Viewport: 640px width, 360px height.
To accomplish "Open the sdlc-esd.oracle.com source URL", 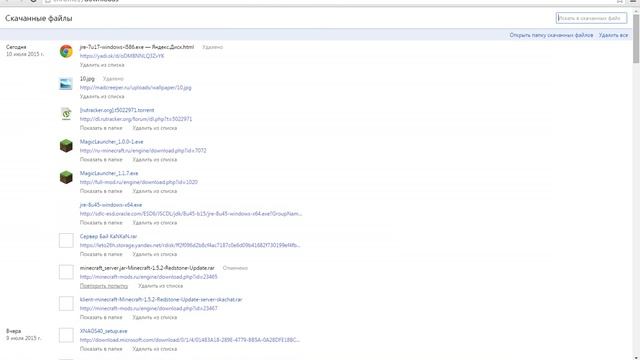I will (x=191, y=214).
